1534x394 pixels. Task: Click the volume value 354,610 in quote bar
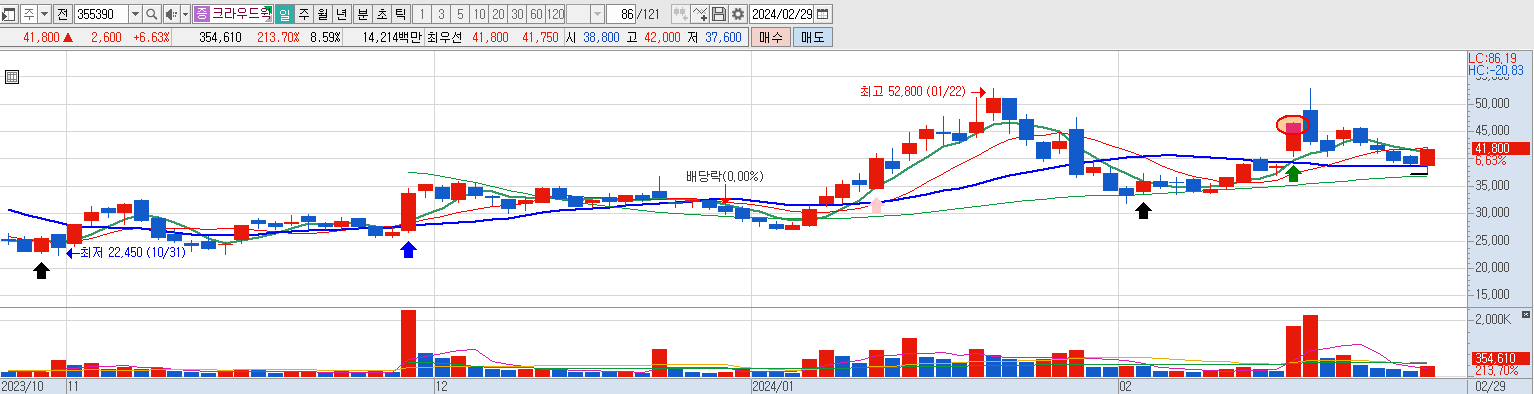[x=220, y=37]
